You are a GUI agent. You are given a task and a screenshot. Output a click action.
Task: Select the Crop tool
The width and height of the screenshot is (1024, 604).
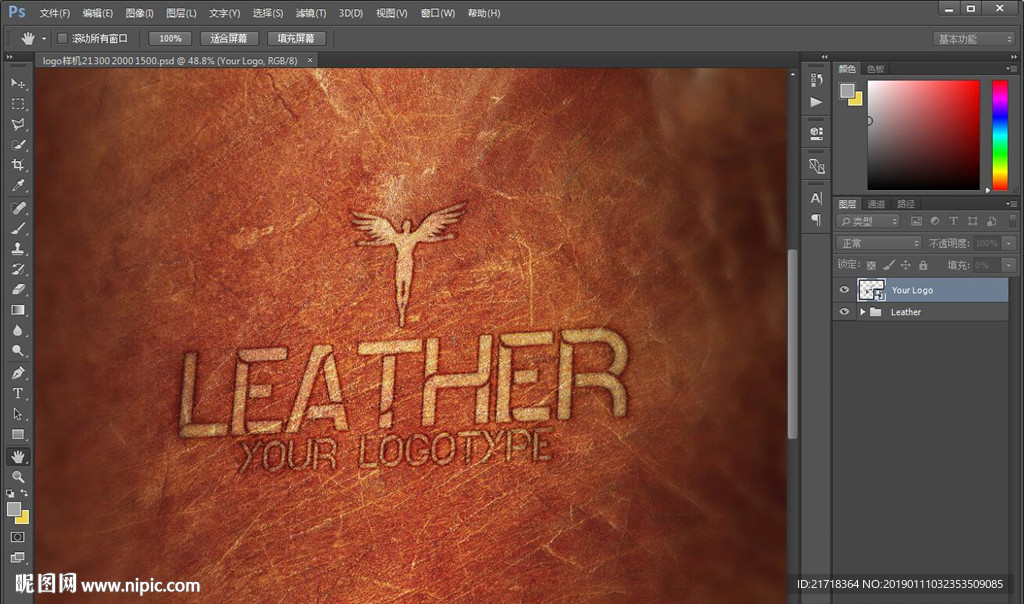[x=18, y=165]
